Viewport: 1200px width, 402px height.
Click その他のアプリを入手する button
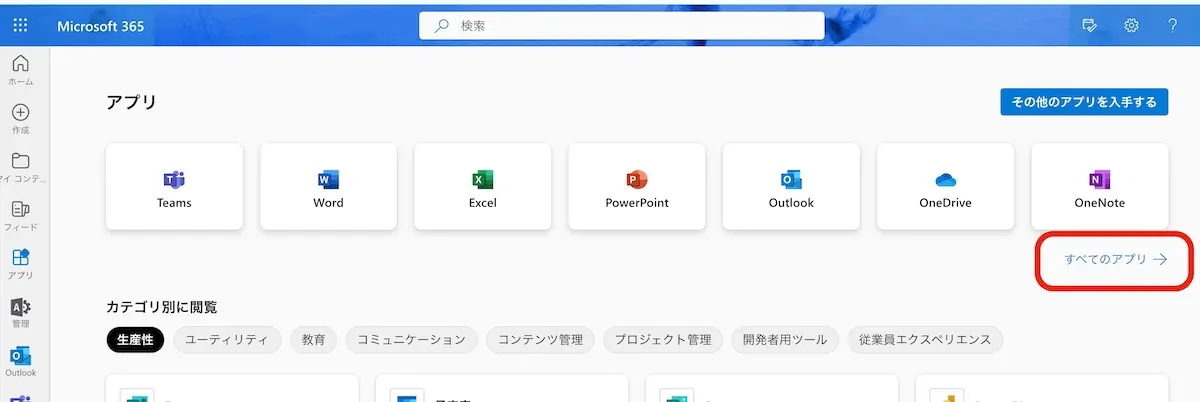coord(1084,101)
